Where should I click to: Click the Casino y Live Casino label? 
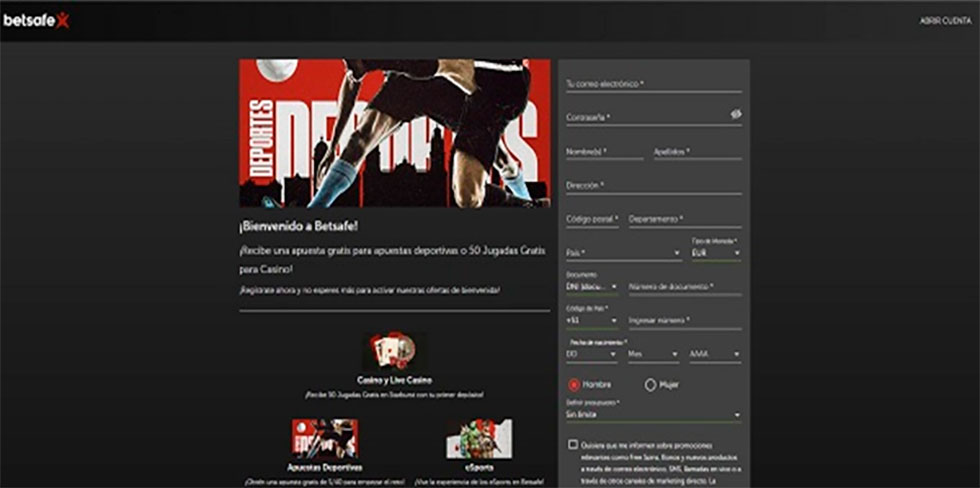[394, 381]
